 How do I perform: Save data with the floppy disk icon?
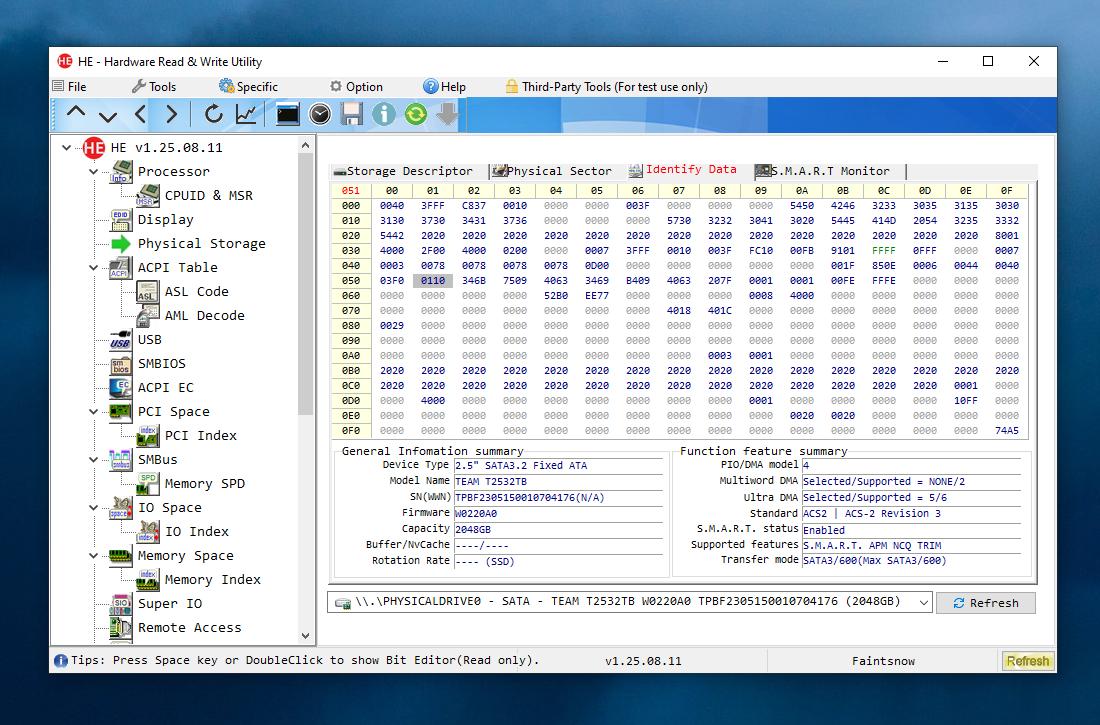click(x=352, y=114)
